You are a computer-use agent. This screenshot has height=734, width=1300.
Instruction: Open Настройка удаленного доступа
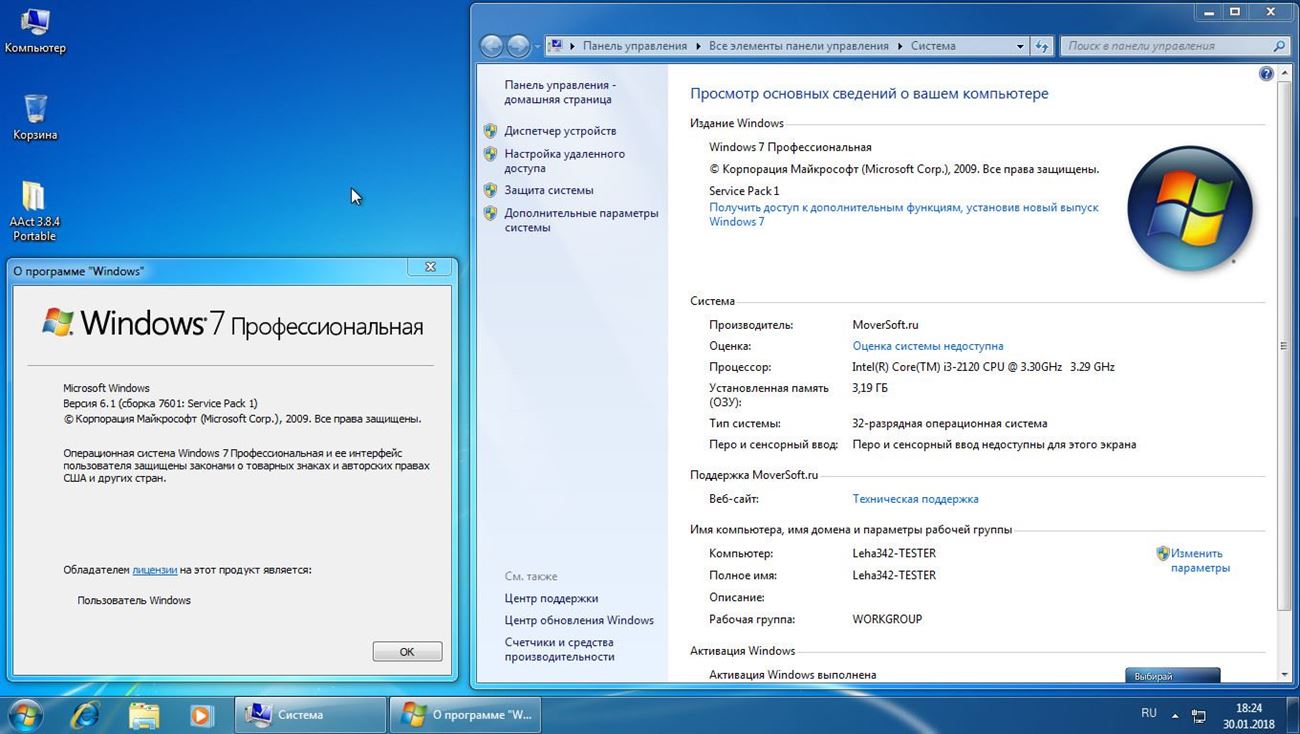565,161
